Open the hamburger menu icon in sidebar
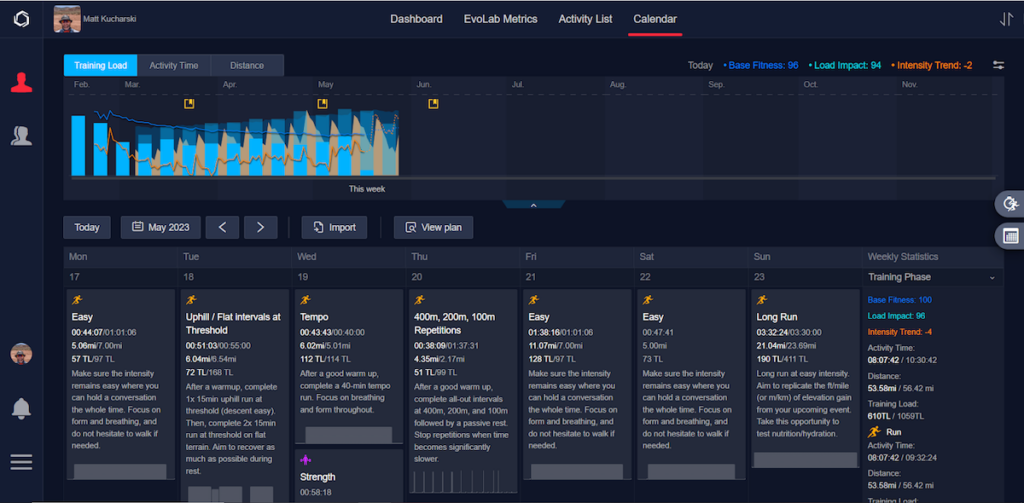This screenshot has height=503, width=1024. click(22, 462)
